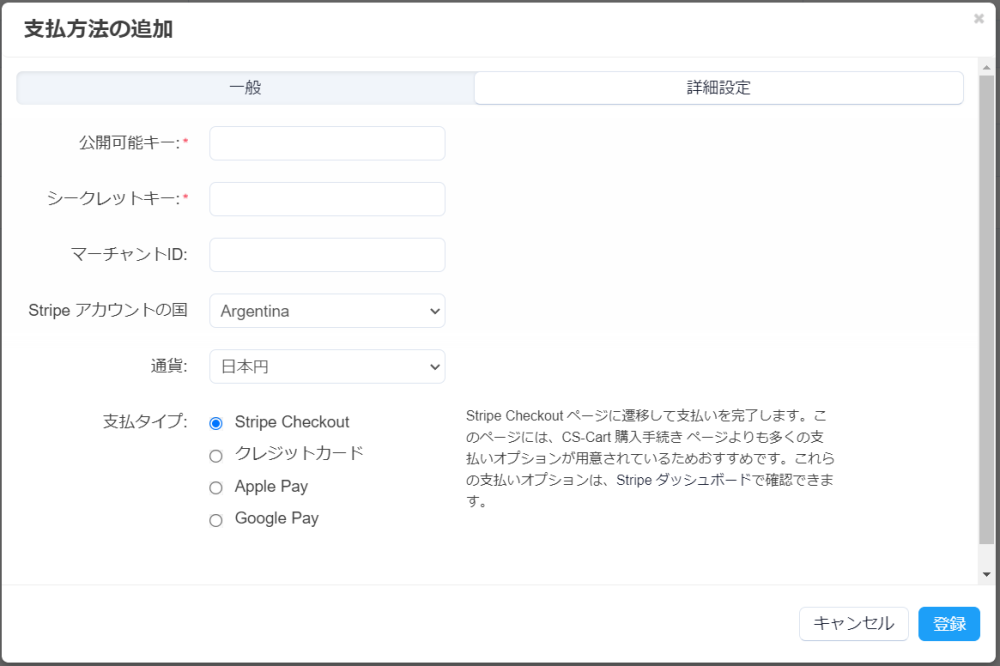Click the 公開可能キー input field

coord(327,144)
